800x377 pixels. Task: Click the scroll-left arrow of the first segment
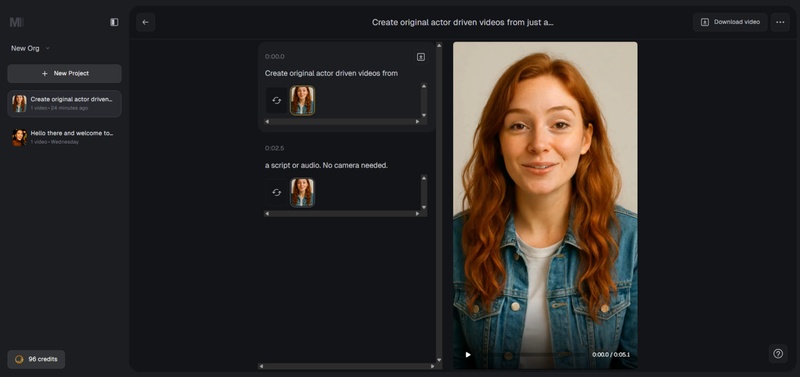[267, 122]
